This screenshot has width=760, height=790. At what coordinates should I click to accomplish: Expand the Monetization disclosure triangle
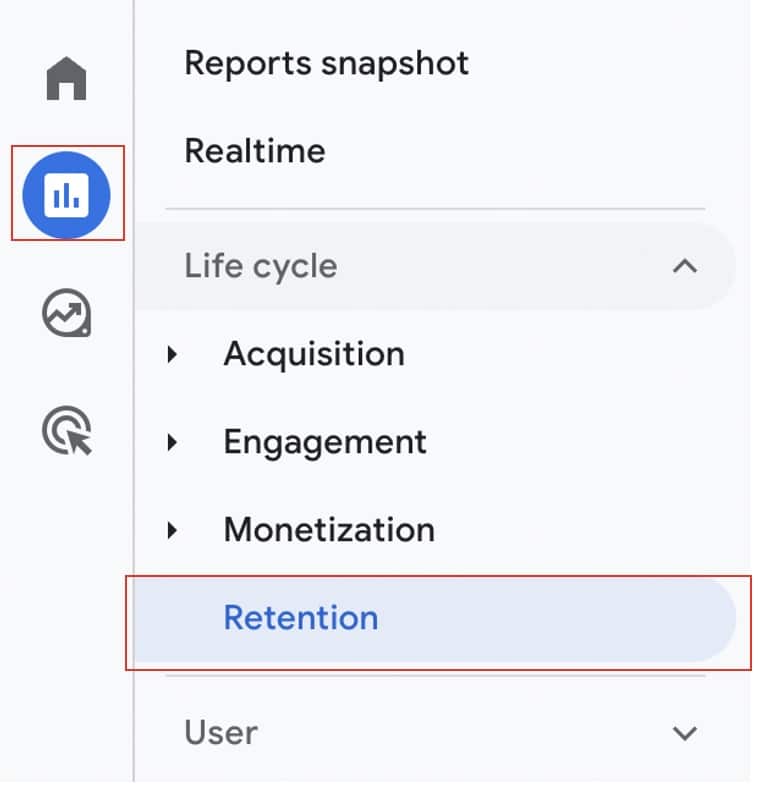173,530
